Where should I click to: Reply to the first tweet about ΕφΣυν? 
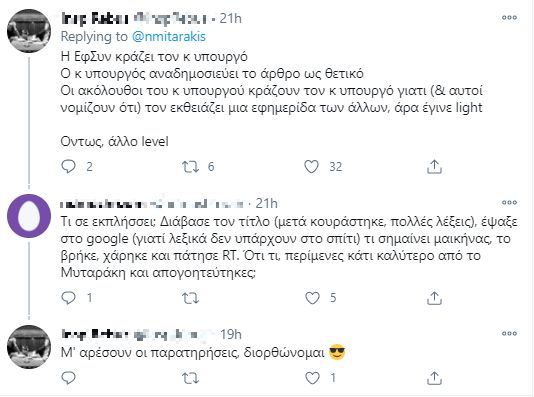[x=68, y=166]
